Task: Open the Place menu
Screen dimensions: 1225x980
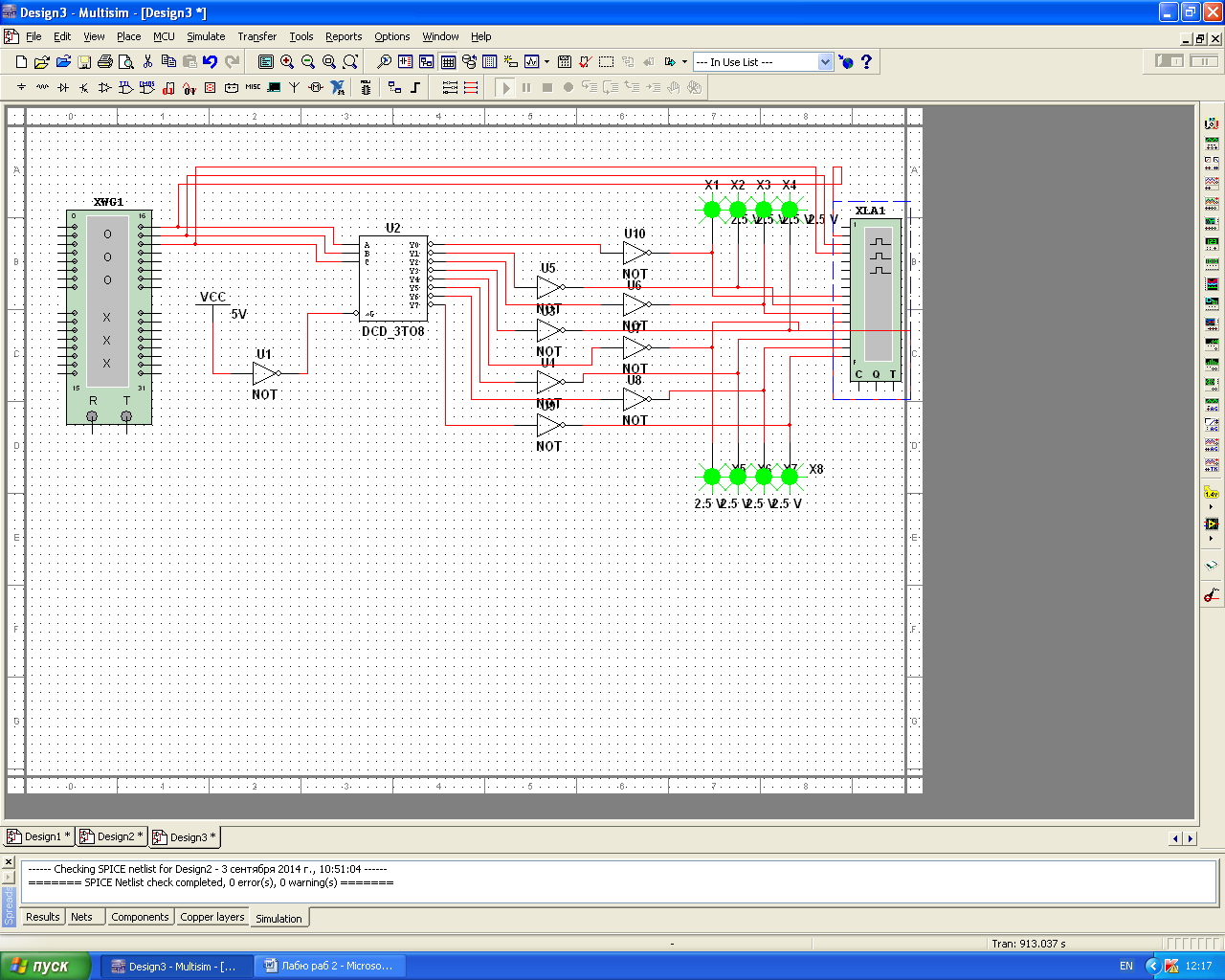Action: [129, 36]
